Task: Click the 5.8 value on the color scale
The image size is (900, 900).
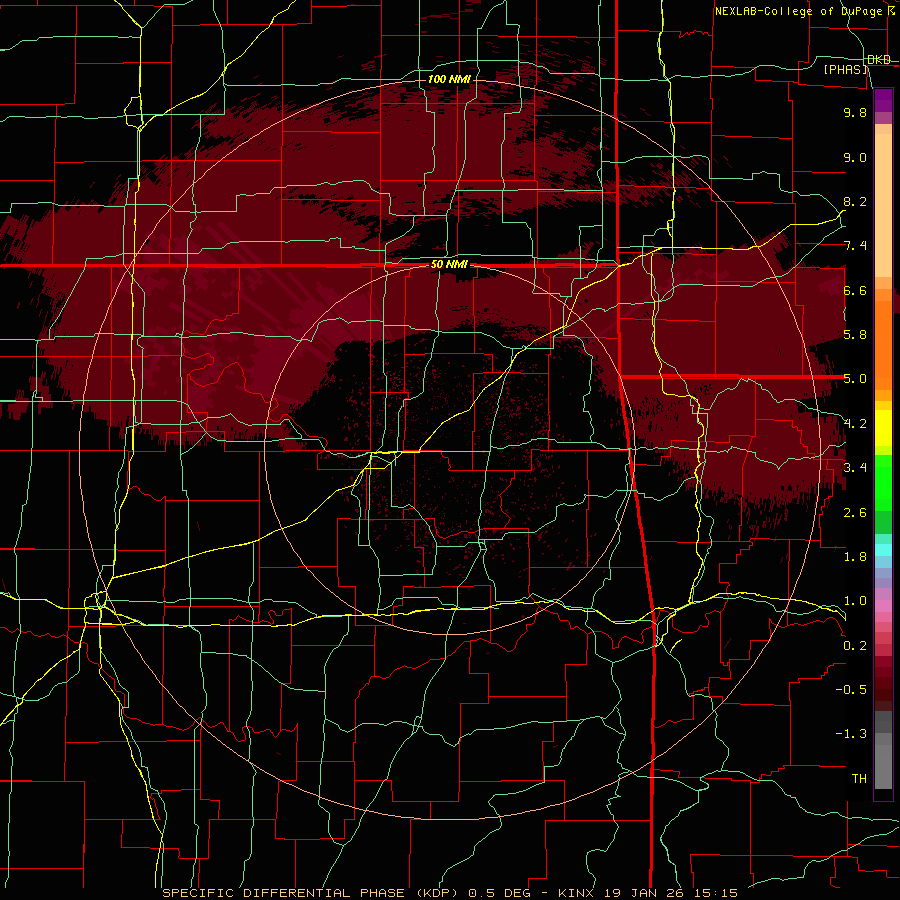Action: pos(855,335)
